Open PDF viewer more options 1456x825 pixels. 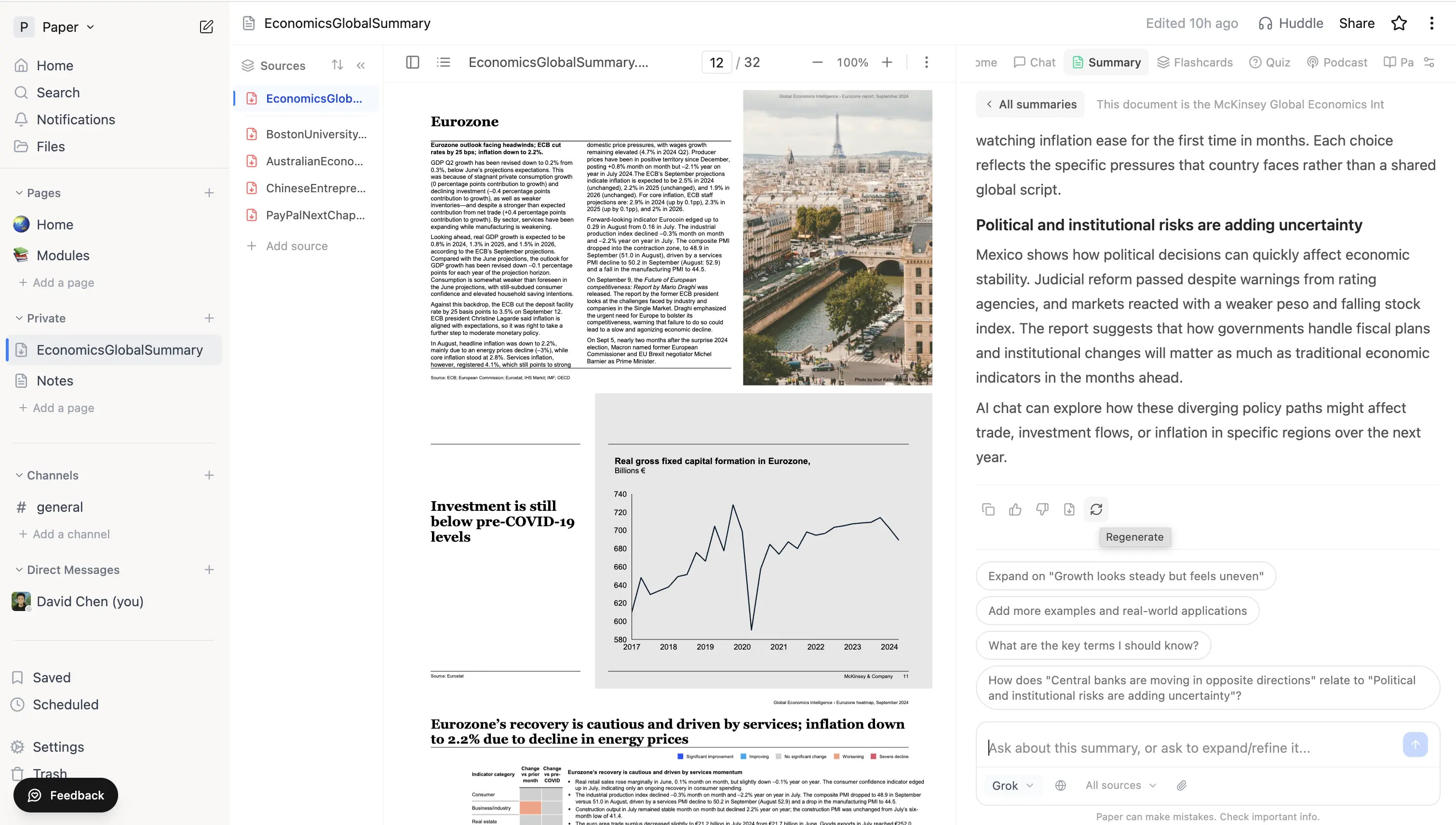tap(927, 62)
